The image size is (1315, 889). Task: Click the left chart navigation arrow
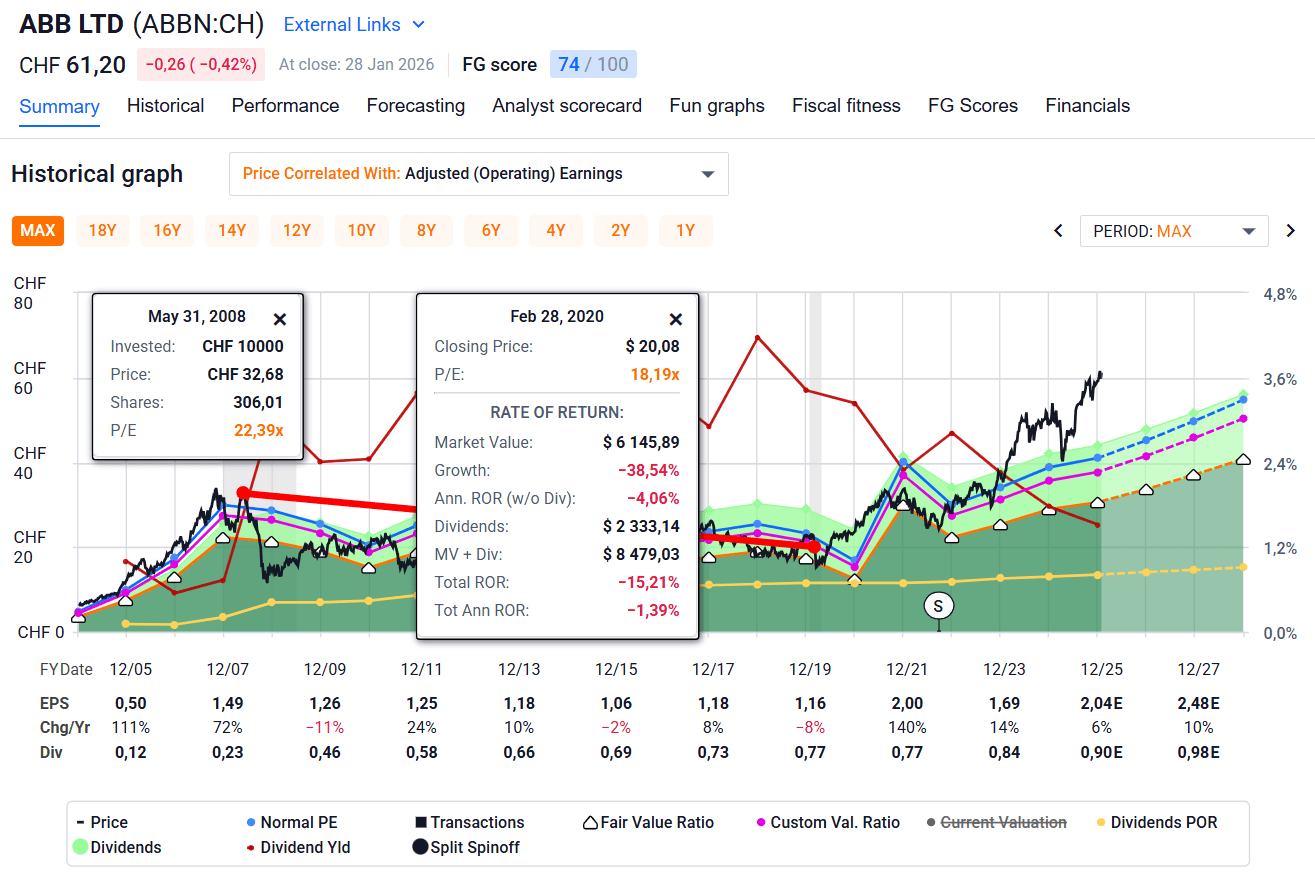click(x=1058, y=230)
